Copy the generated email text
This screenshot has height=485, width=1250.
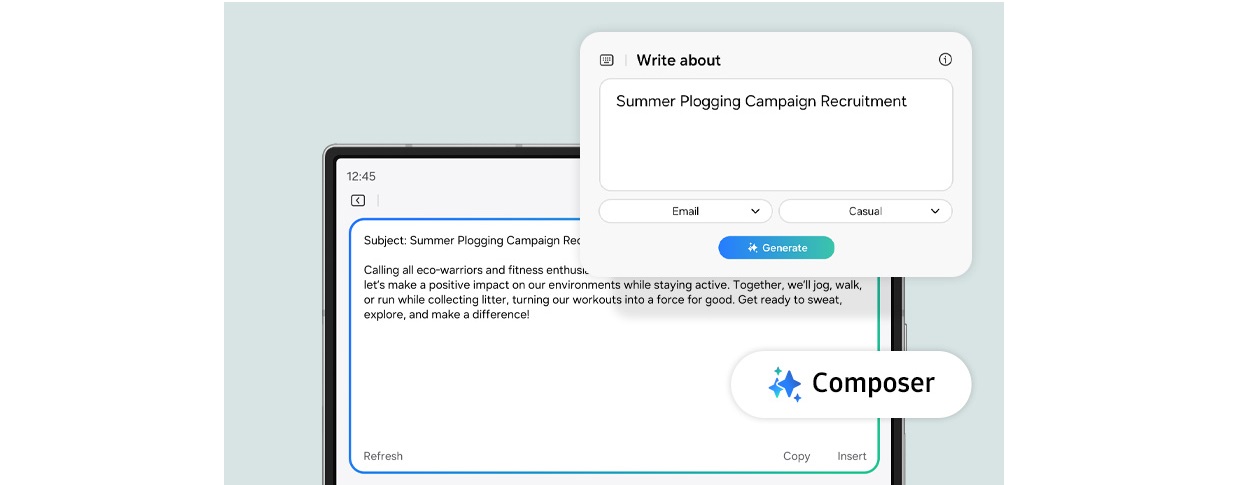(796, 456)
